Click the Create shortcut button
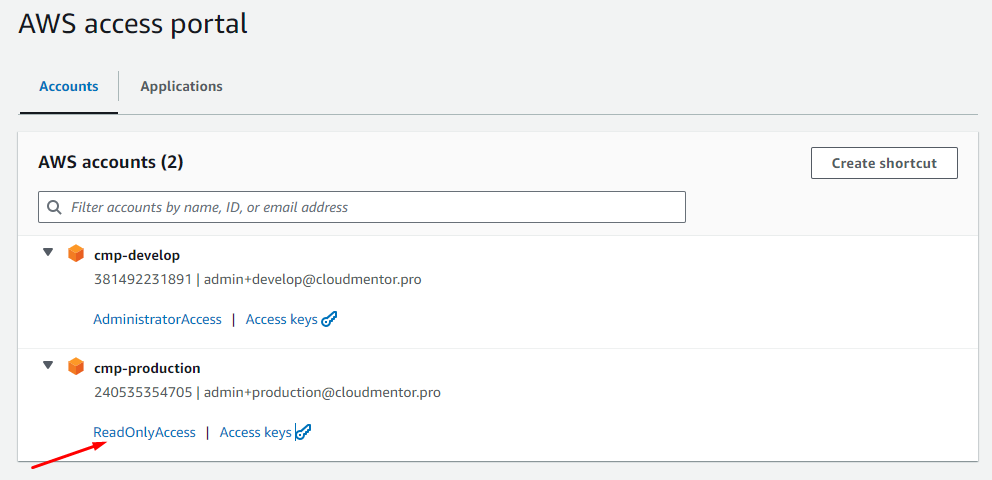The height and width of the screenshot is (480, 992). tap(884, 163)
